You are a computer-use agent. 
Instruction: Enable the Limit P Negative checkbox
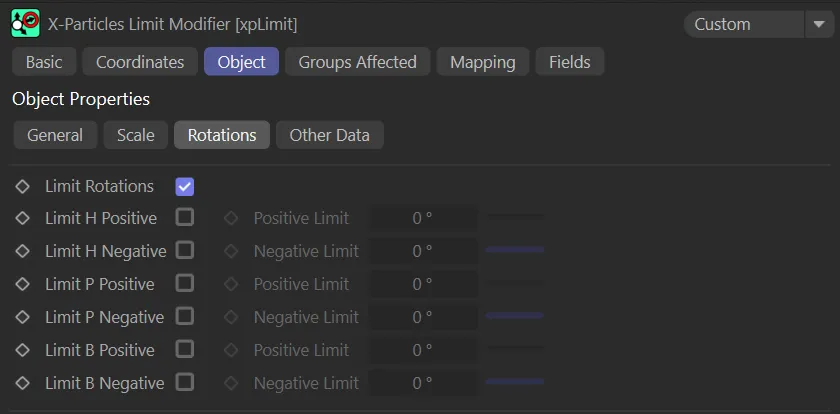tap(185, 316)
